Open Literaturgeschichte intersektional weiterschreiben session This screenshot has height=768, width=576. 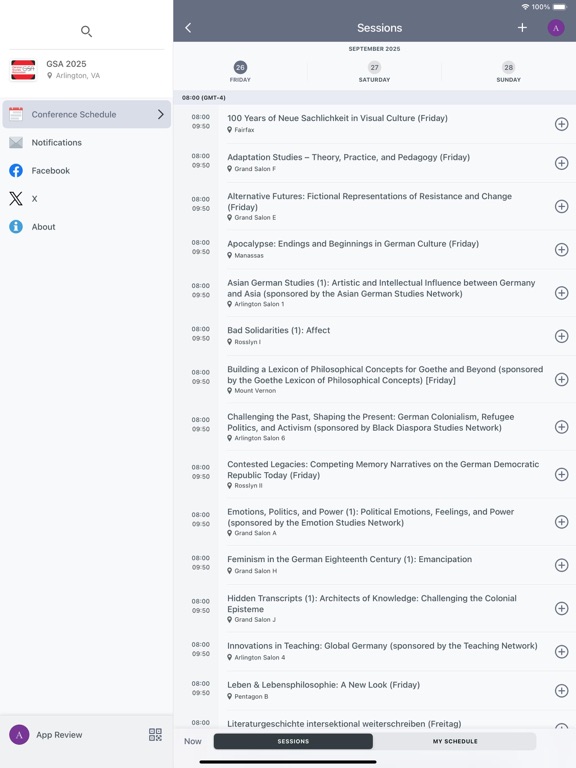coord(344,724)
